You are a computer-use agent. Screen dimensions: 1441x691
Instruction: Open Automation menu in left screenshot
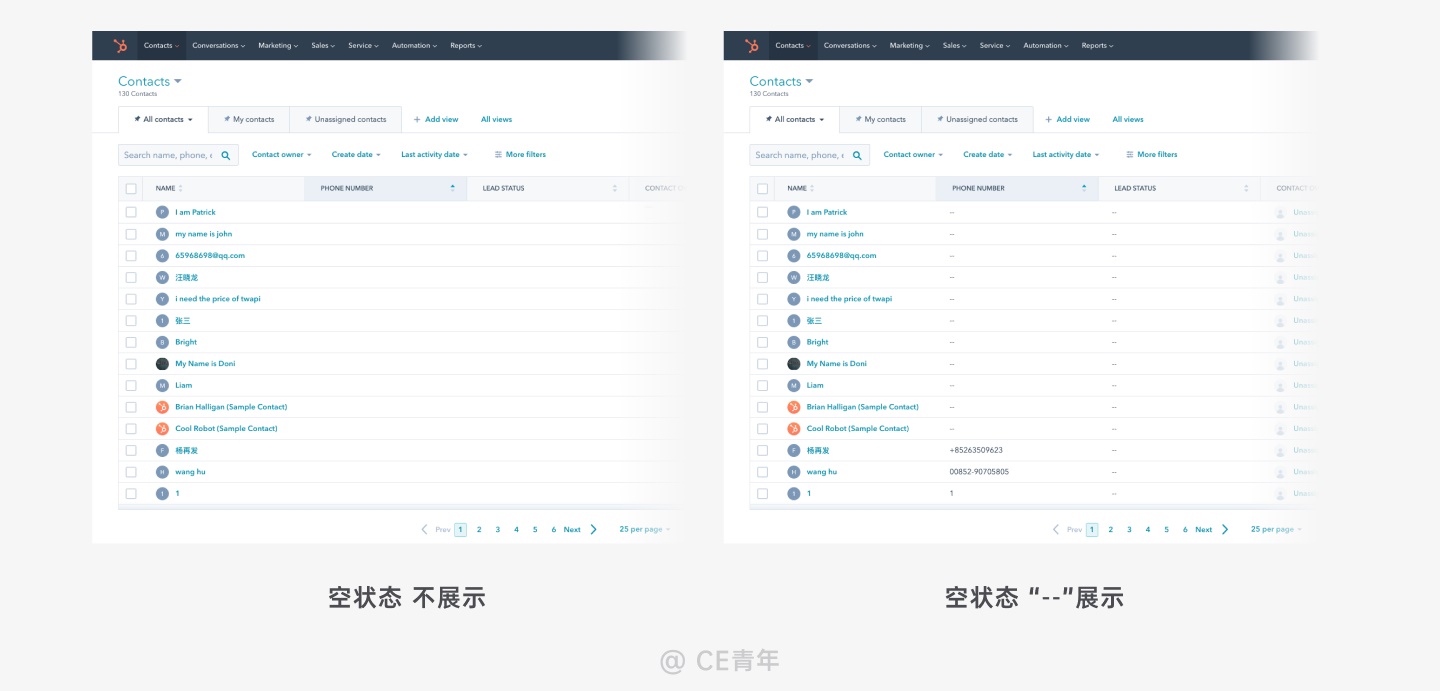coord(414,46)
